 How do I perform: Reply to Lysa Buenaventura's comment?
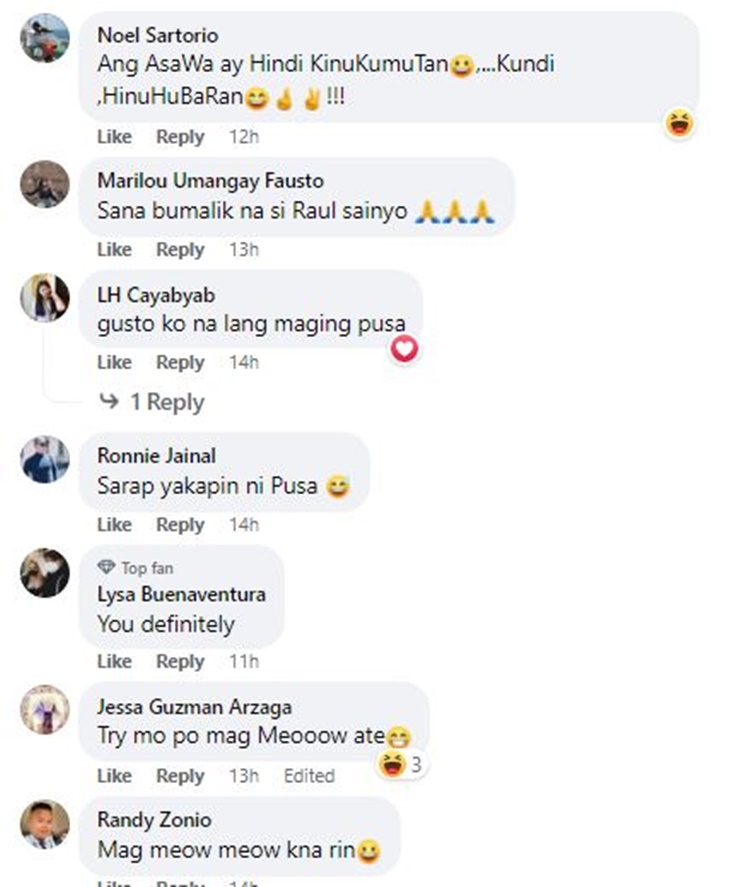point(180,661)
